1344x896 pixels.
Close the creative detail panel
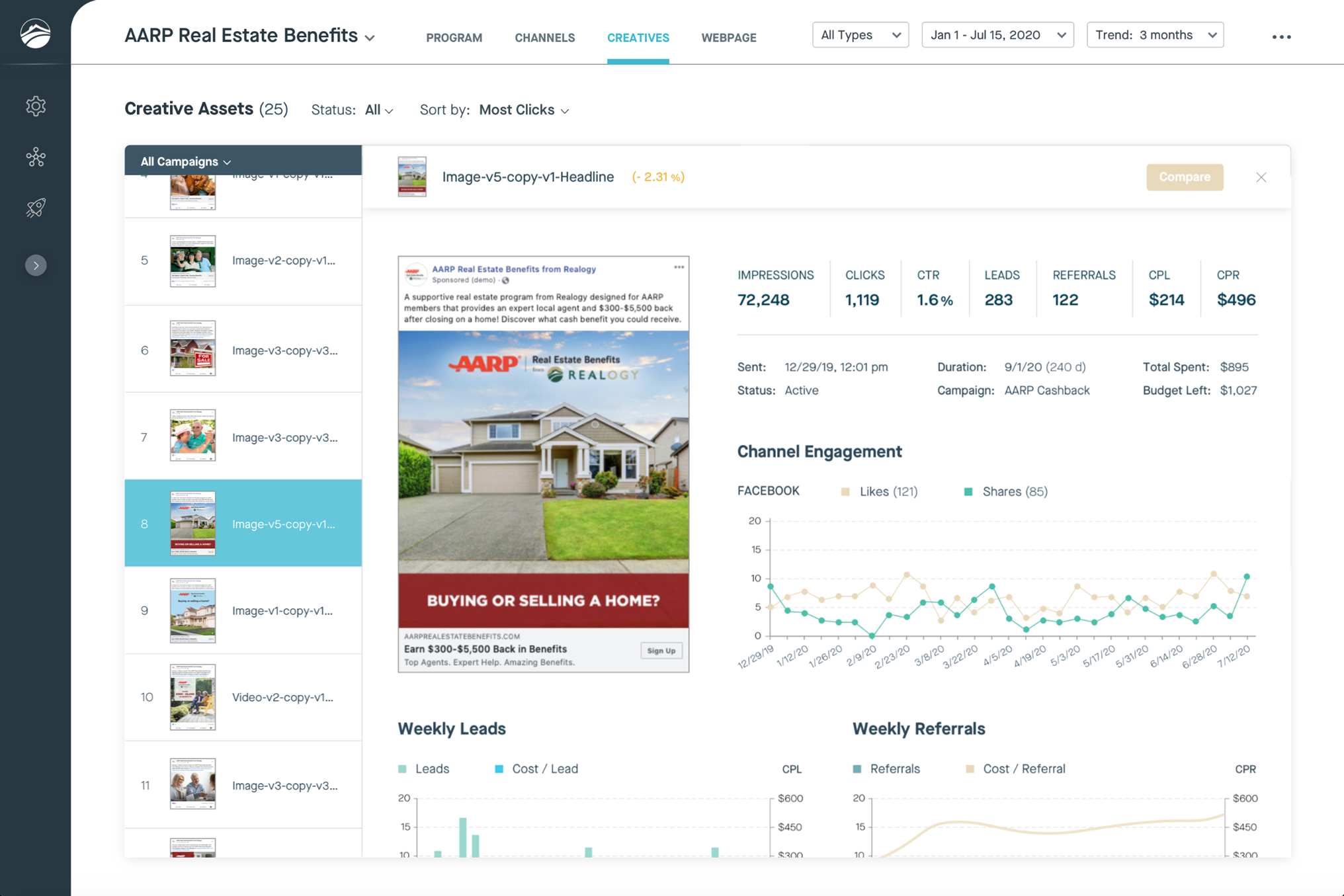pyautogui.click(x=1261, y=177)
